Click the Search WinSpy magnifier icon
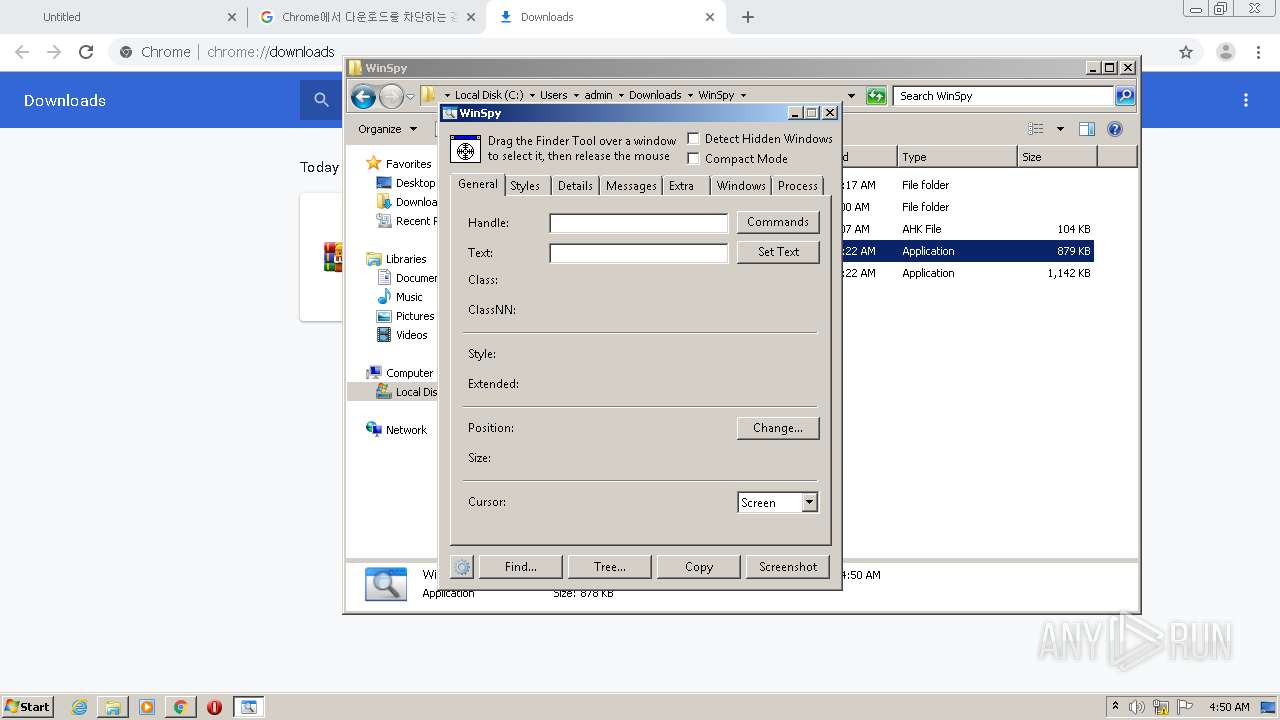 pos(1125,96)
